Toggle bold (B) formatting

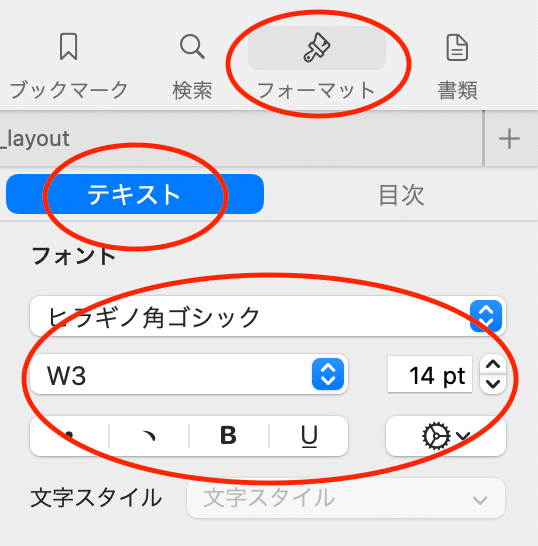[229, 435]
